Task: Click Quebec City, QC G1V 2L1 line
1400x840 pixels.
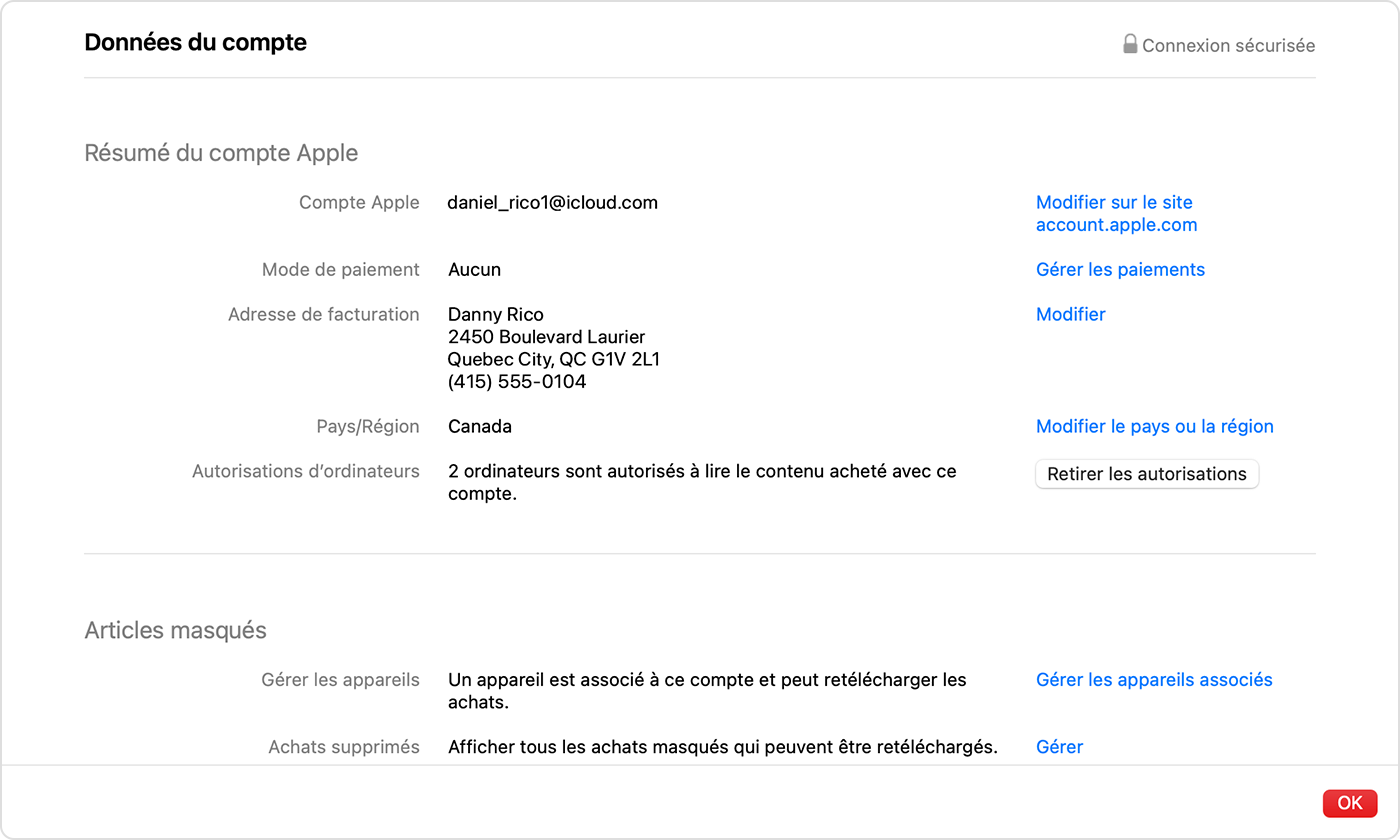Action: pos(554,359)
